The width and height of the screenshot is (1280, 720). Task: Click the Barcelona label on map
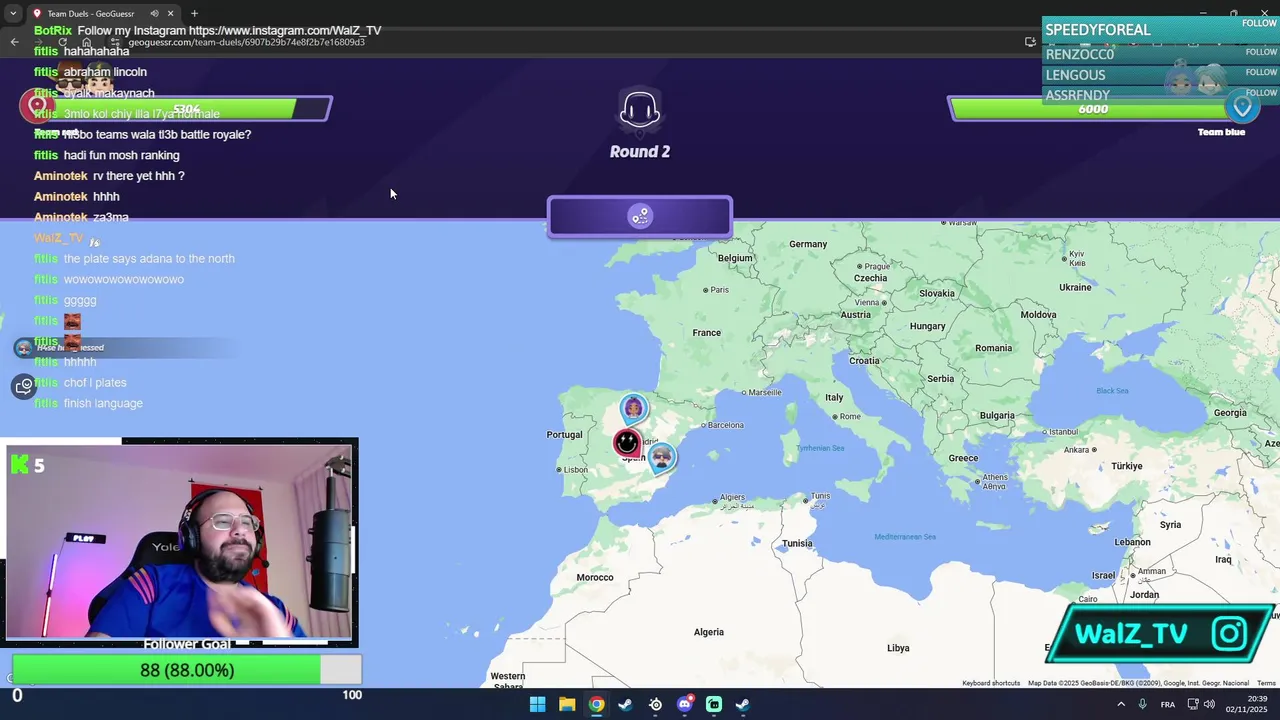[x=726, y=425]
